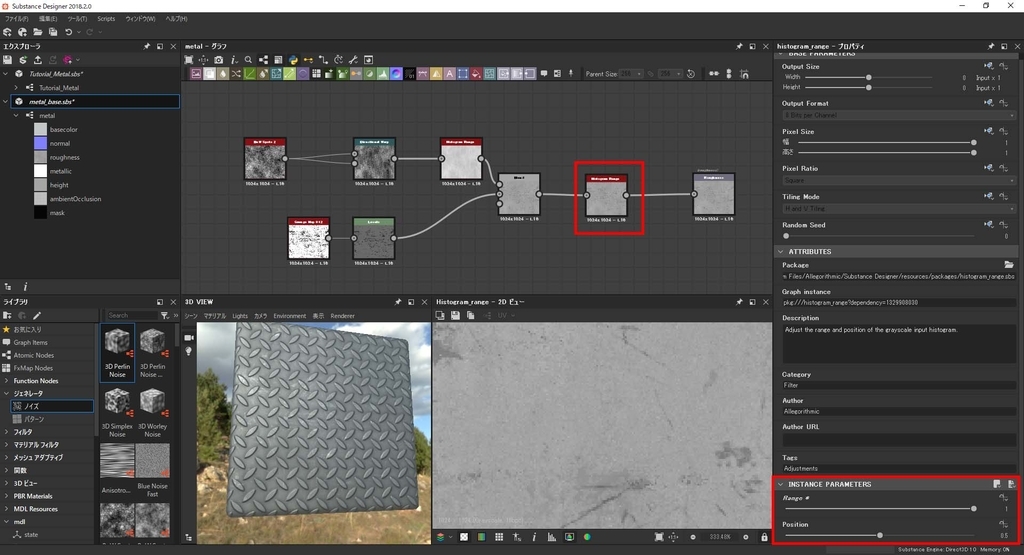Fit image to 2D view with frame icon
The width and height of the screenshot is (1024, 555).
659,537
